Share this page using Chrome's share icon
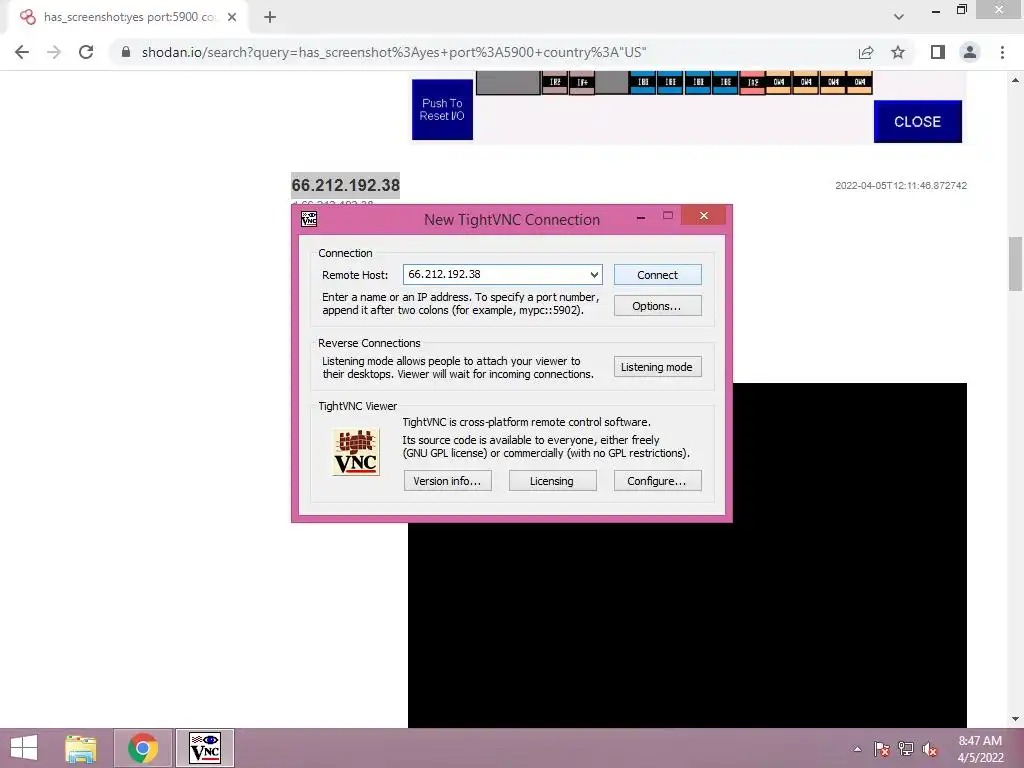Screen dimensions: 1024x768 coord(866,52)
